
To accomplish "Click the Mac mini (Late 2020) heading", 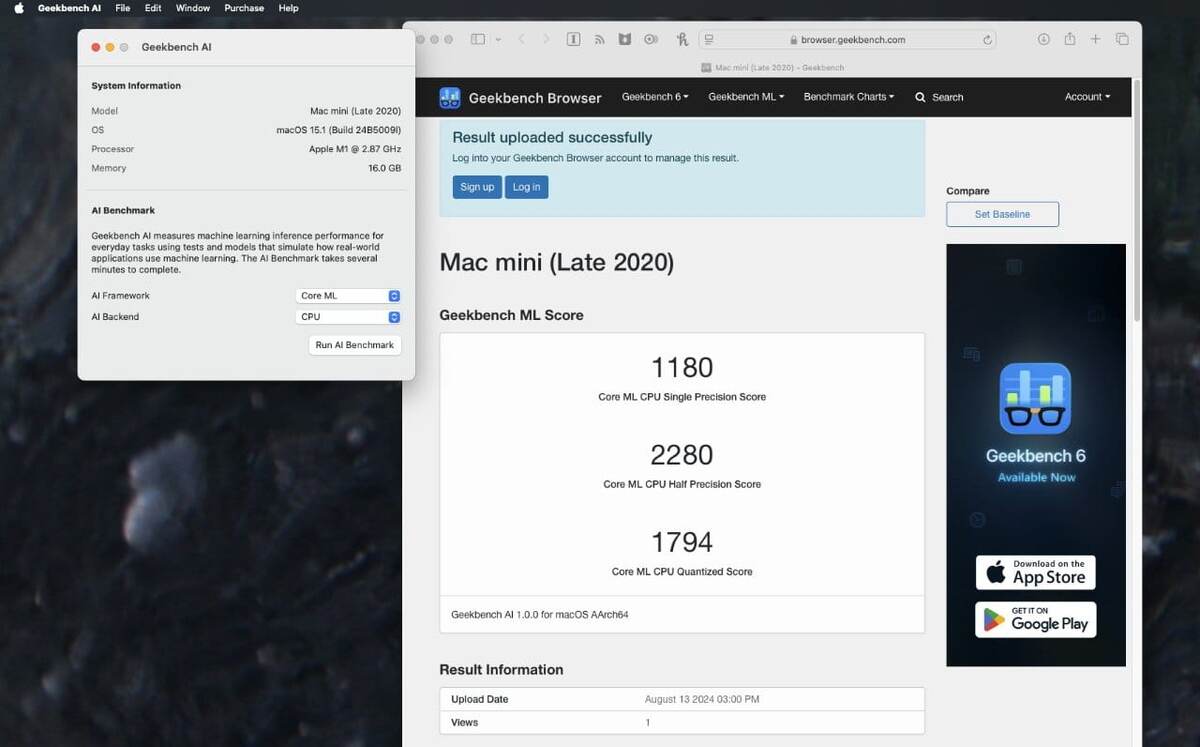I will tap(557, 263).
